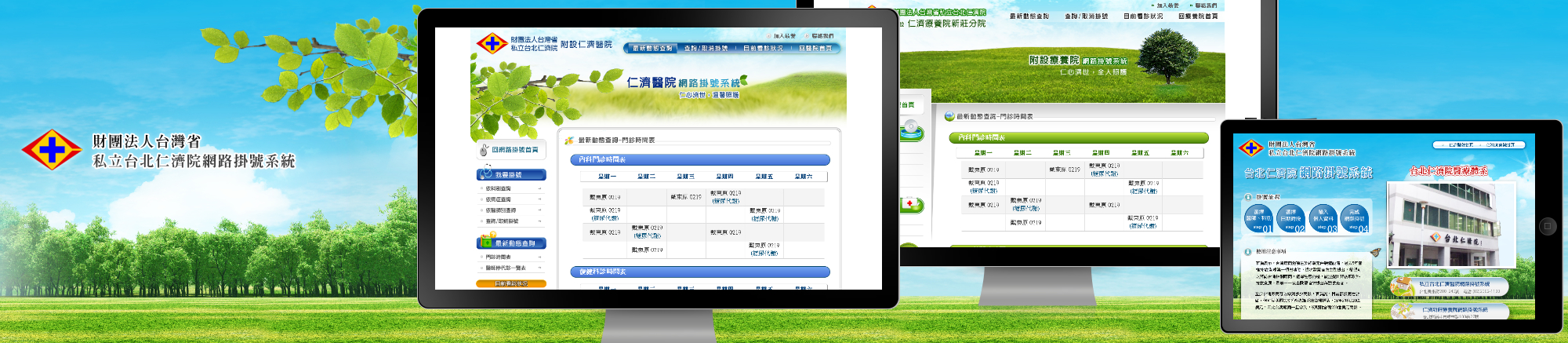
Task: Click 聯絡我們 link on left monitor site
Action: (x=822, y=36)
